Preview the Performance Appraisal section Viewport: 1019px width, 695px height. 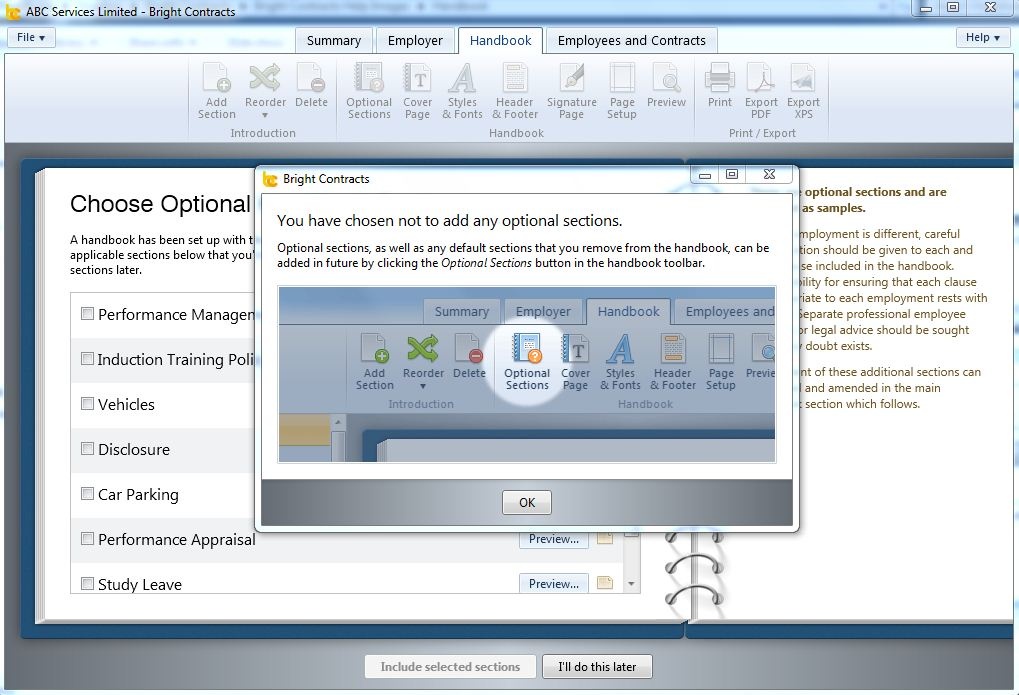[554, 539]
